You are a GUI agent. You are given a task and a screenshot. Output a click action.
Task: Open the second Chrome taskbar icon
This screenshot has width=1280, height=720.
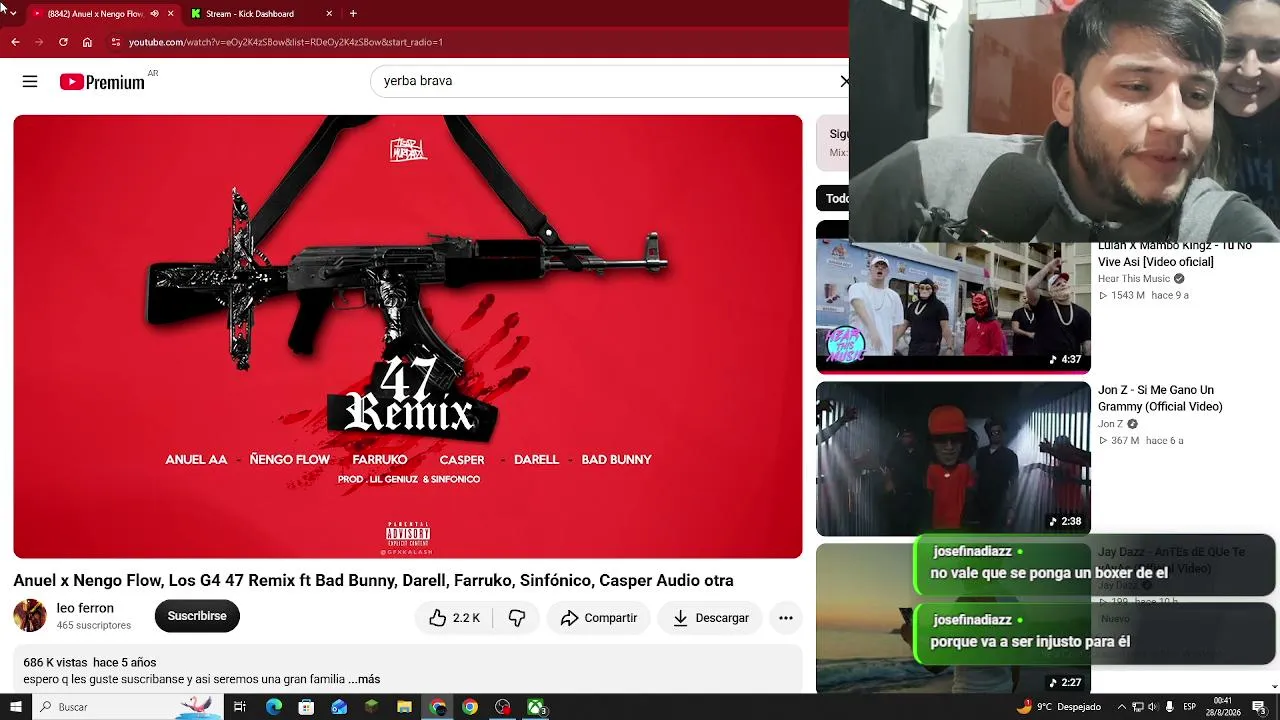coord(470,707)
